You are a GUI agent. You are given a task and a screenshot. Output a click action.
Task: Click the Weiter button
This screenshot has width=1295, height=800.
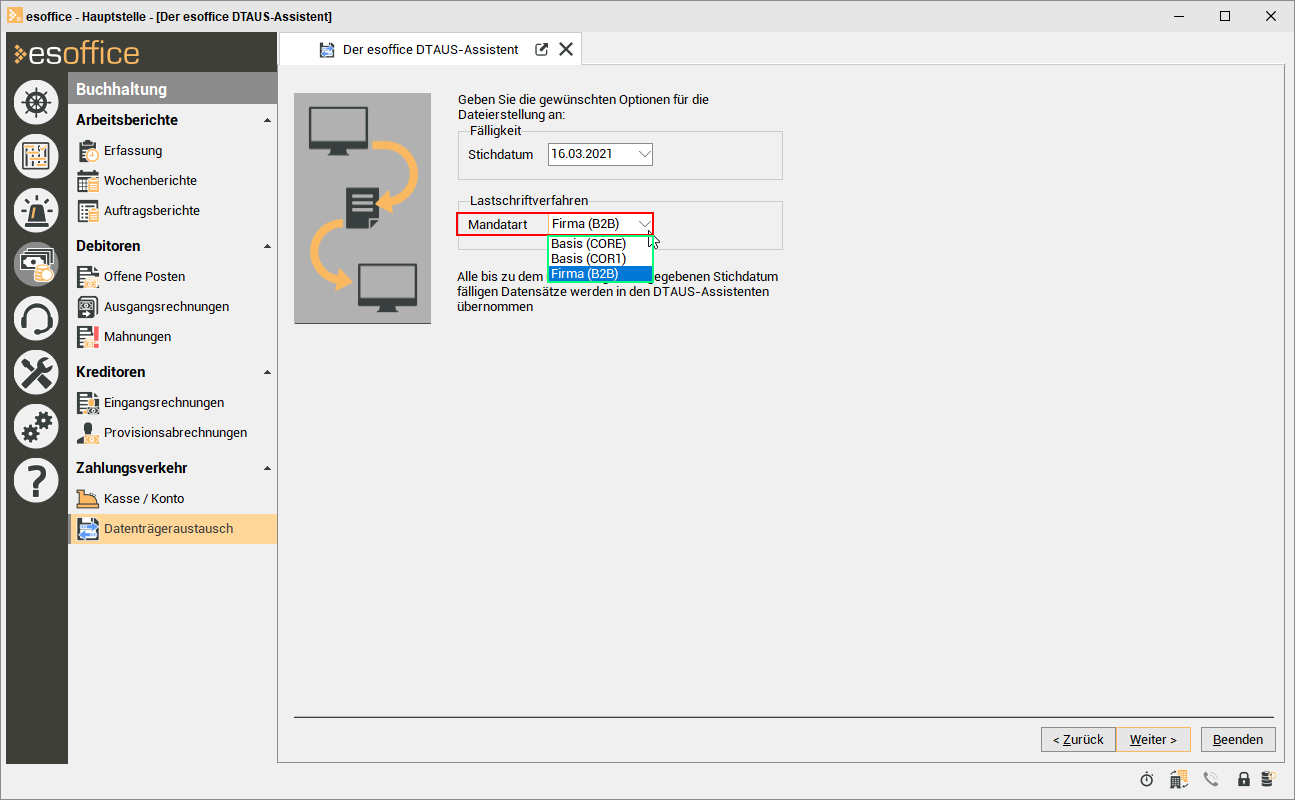1153,740
